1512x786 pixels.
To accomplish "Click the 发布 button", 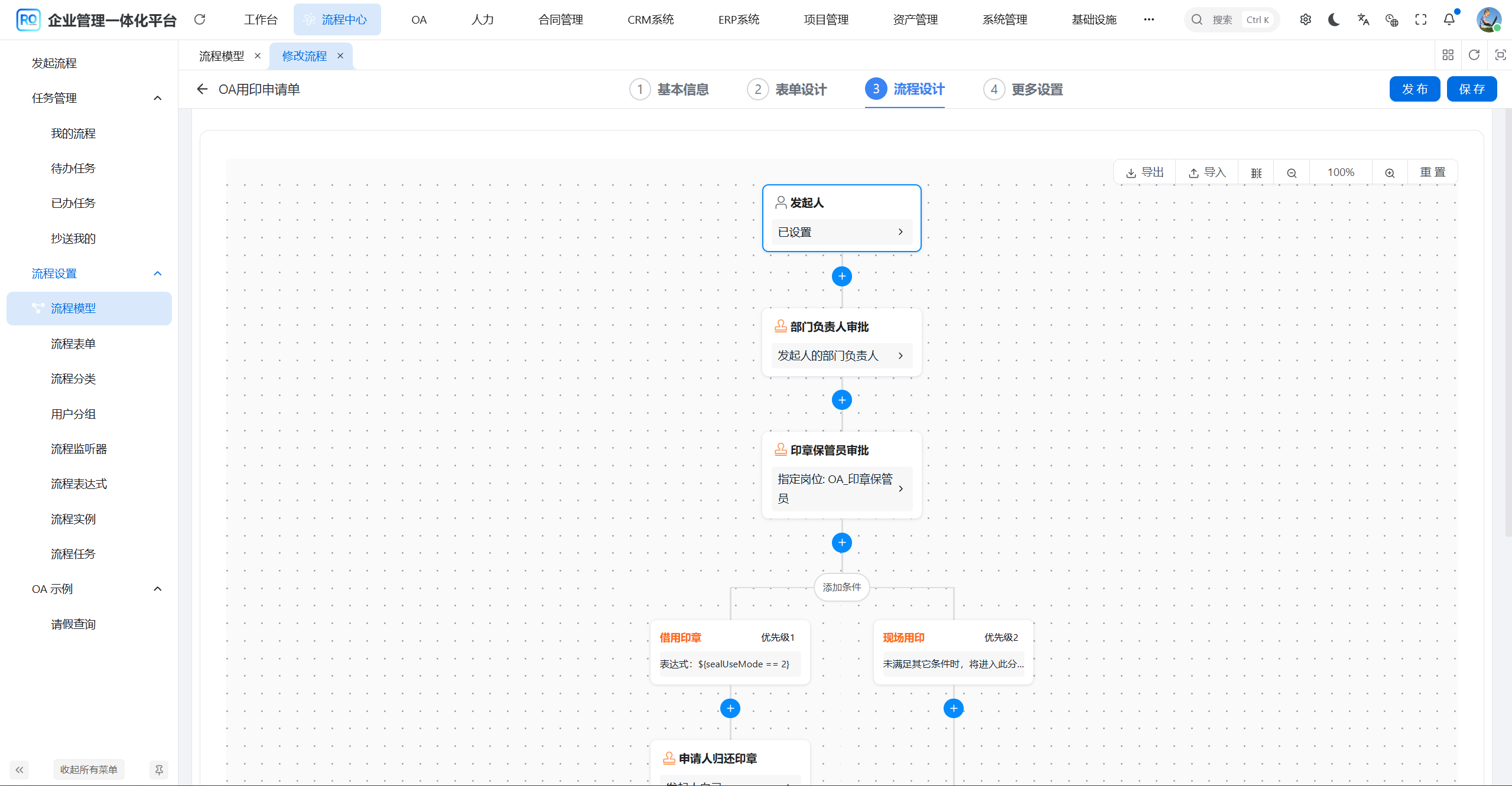I will 1415,89.
